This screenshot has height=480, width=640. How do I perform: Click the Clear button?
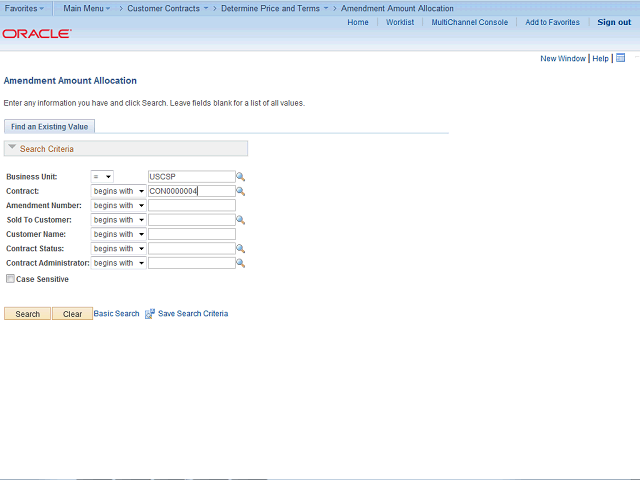pyautogui.click(x=72, y=313)
